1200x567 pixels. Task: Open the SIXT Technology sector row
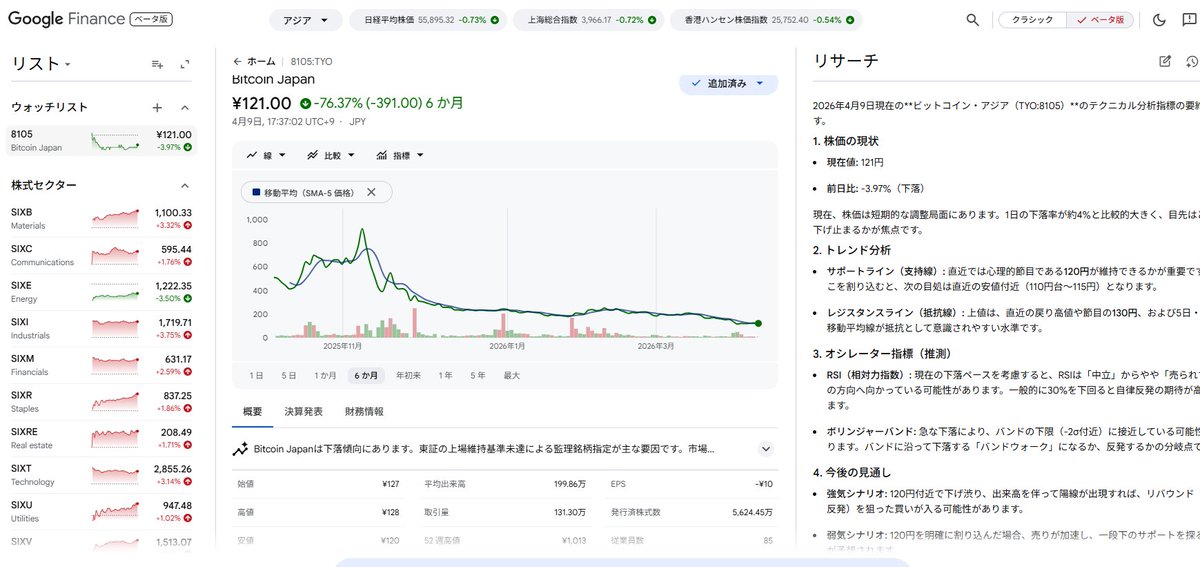click(102, 474)
